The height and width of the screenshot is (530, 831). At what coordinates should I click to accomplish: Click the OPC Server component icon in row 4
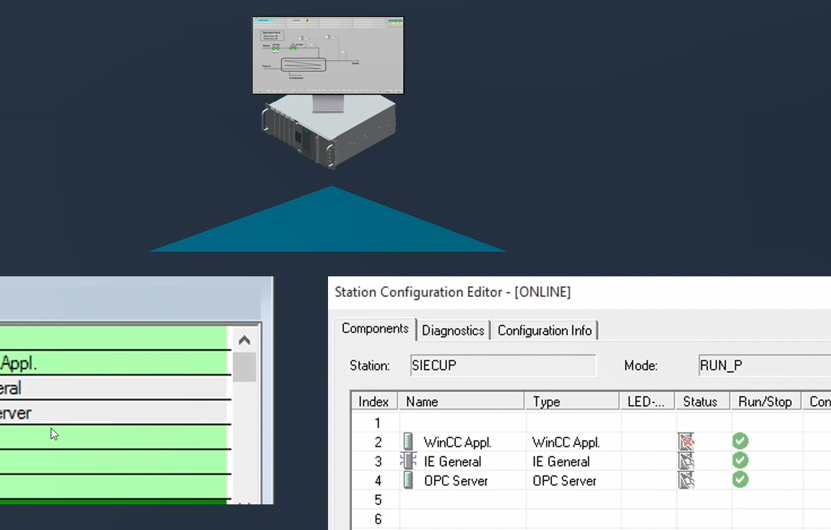408,480
